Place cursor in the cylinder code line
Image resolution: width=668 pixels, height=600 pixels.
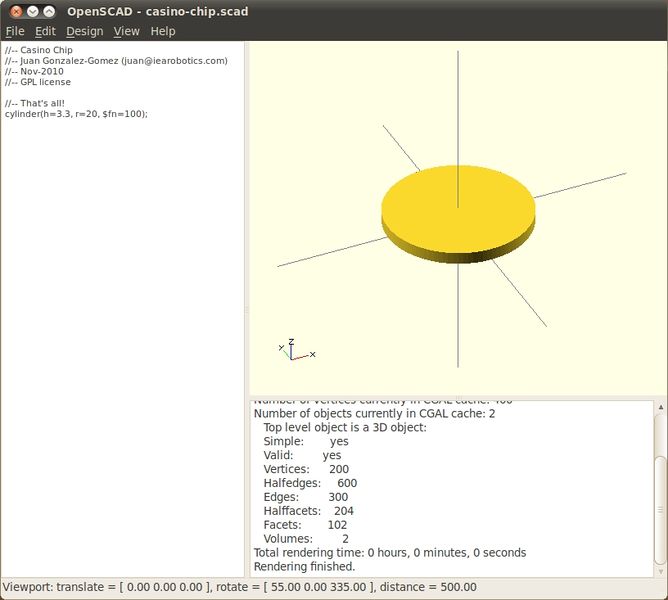pos(76,114)
